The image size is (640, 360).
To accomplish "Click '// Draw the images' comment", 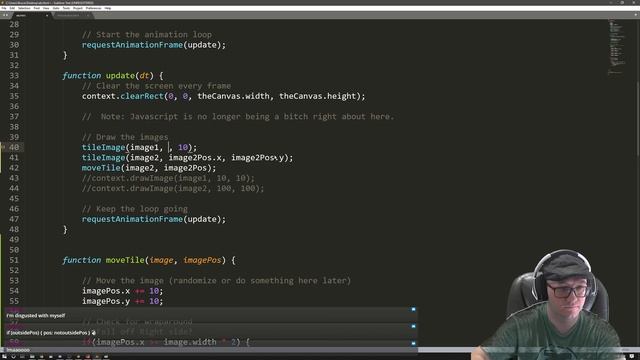I will click(x=125, y=137).
